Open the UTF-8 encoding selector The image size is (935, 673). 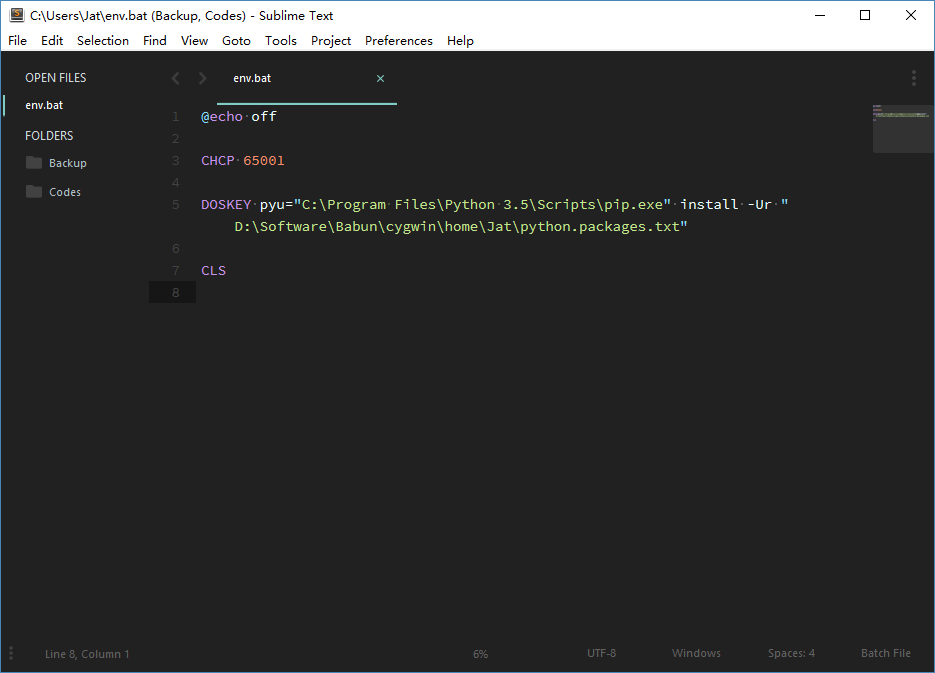[x=601, y=653]
